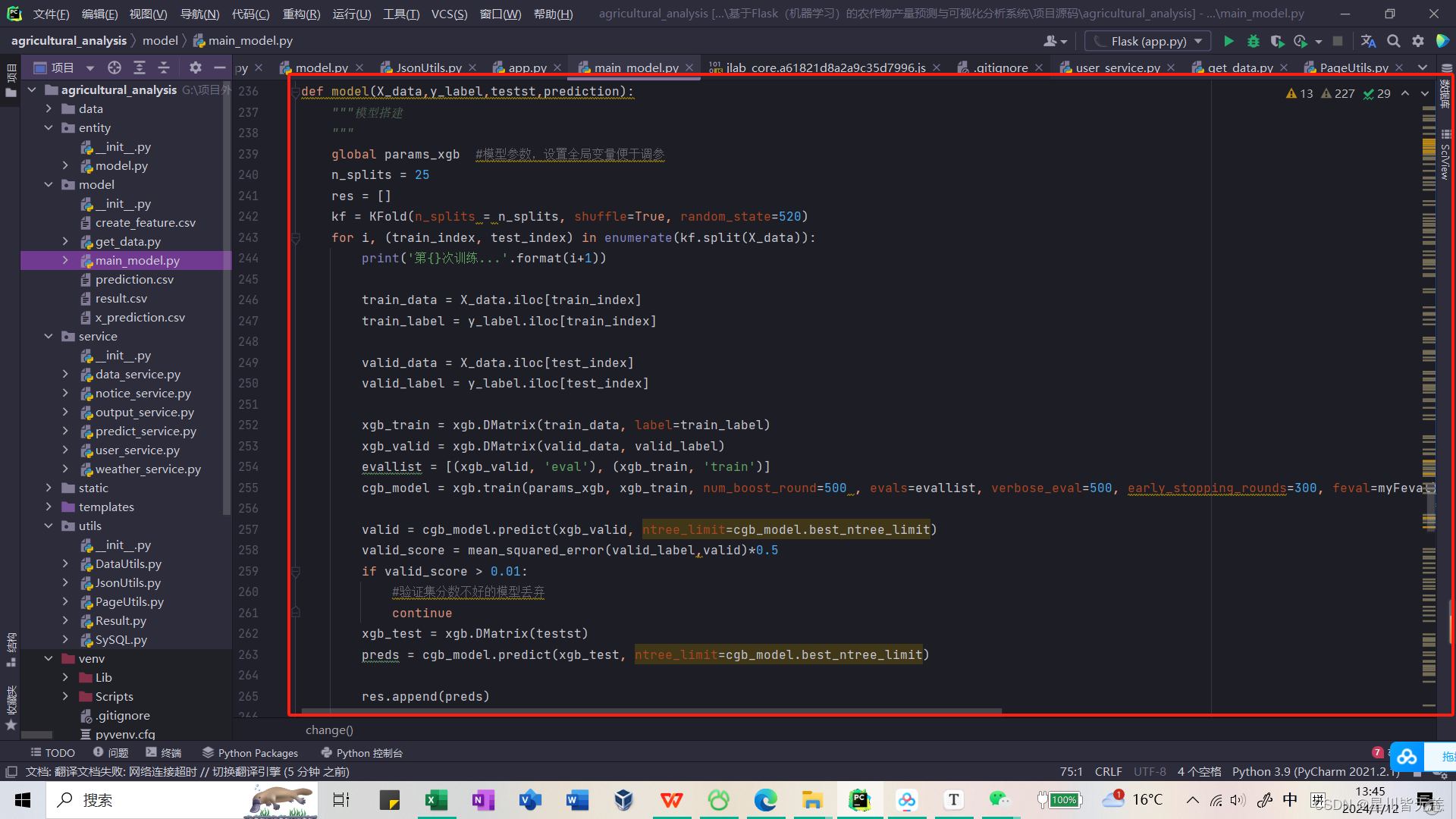Collapse all in project panel
This screenshot has width=1456, height=819.
tap(164, 67)
